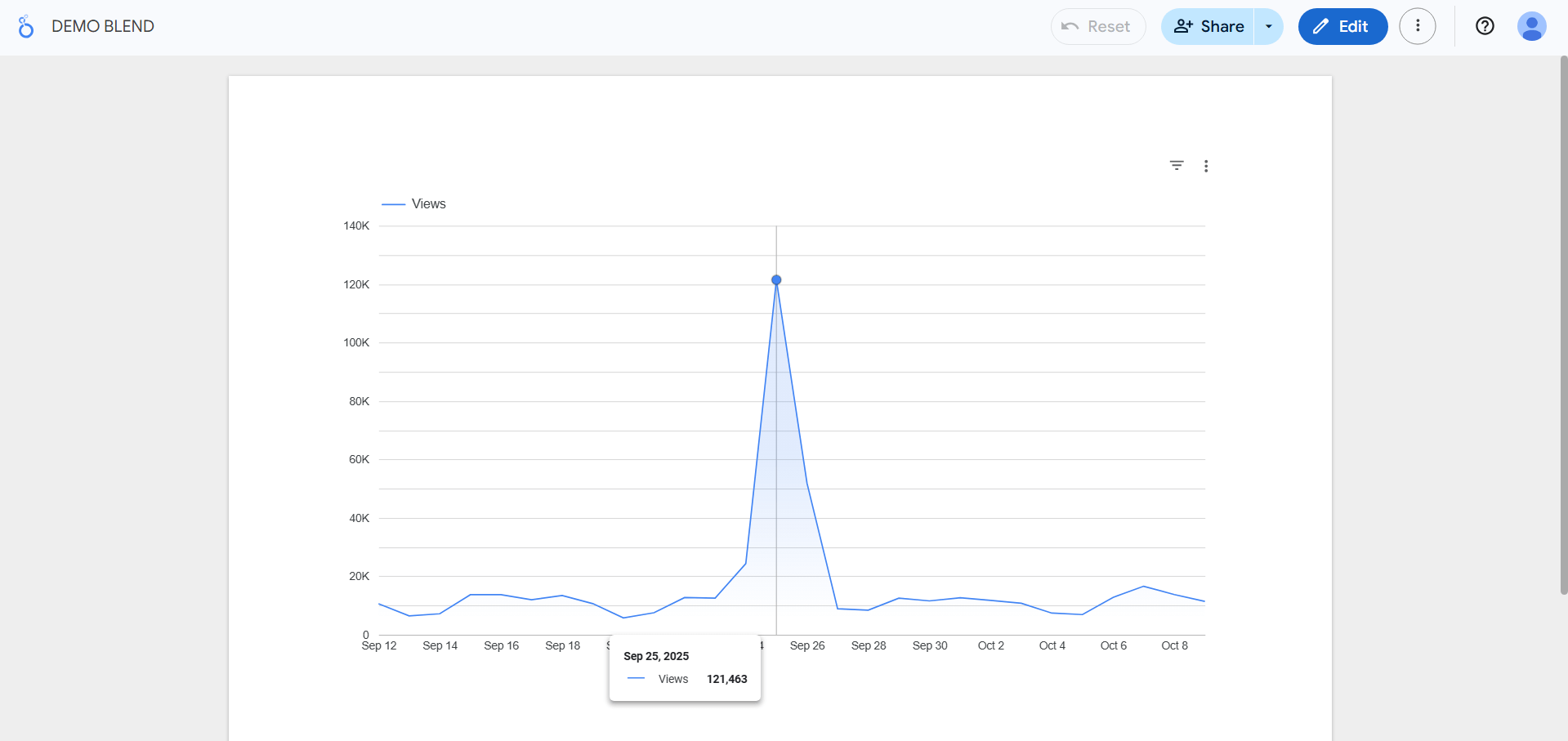Click the vertical page scrollbar
Screen dimensions: 1568x741
1563,327
